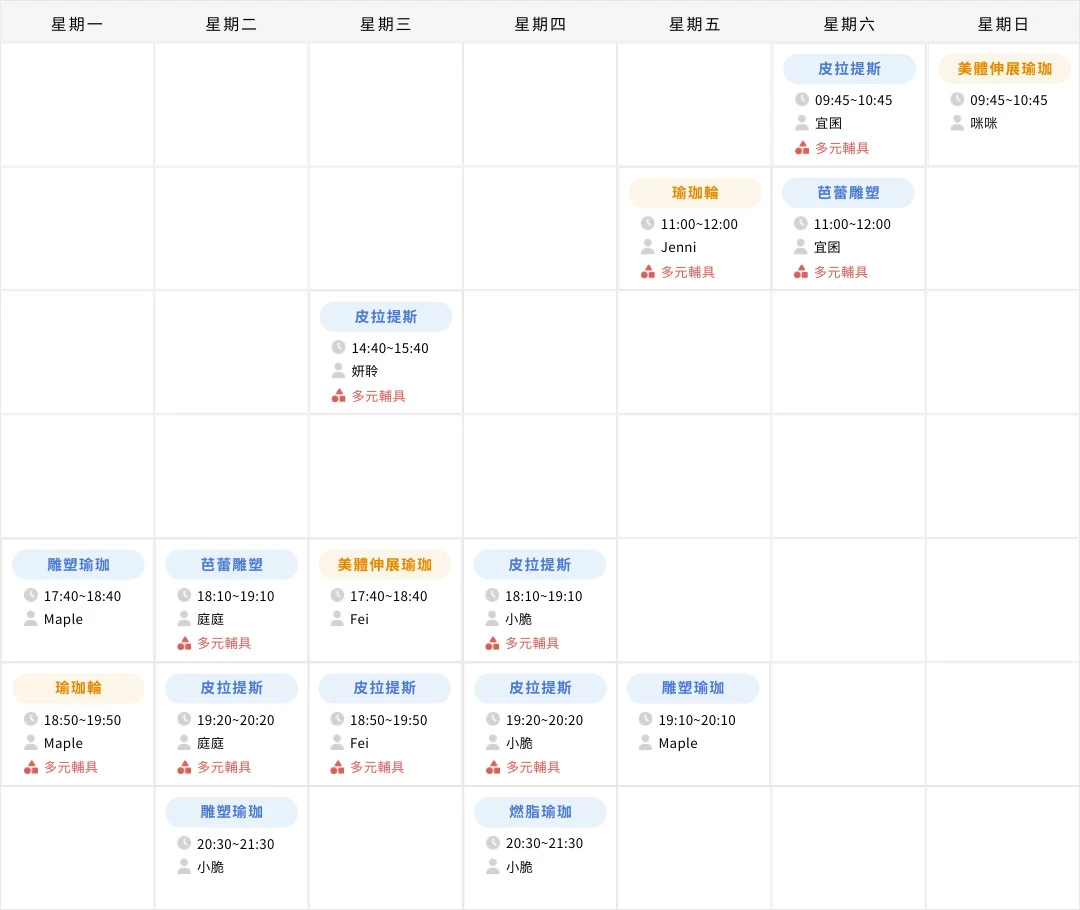Click the clock icon on Saturday's 芭蕾雕塑 class
Screen dimensions: 1080x910
coord(803,224)
